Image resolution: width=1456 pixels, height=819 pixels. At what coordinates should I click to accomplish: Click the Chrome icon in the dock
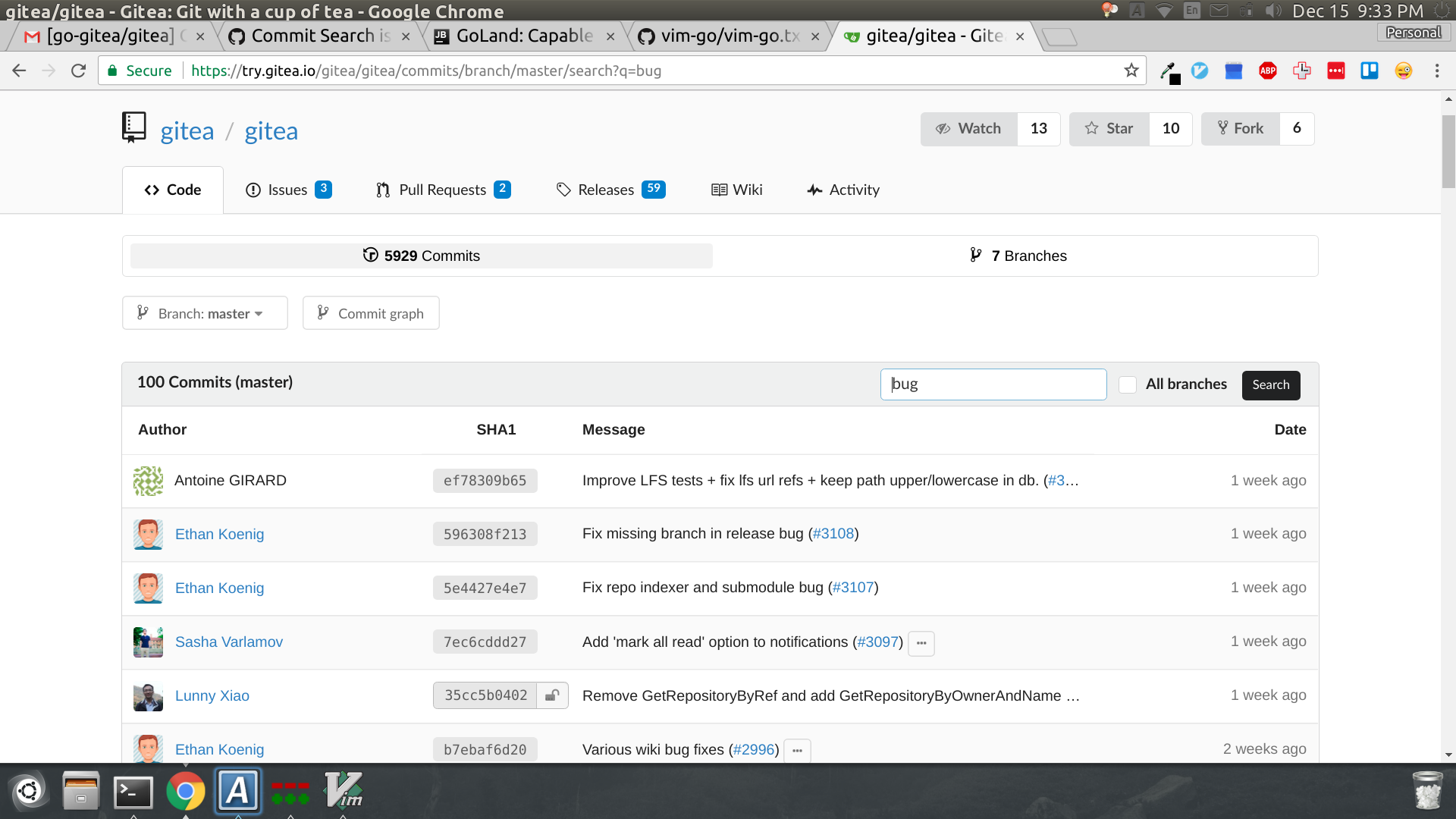(186, 792)
